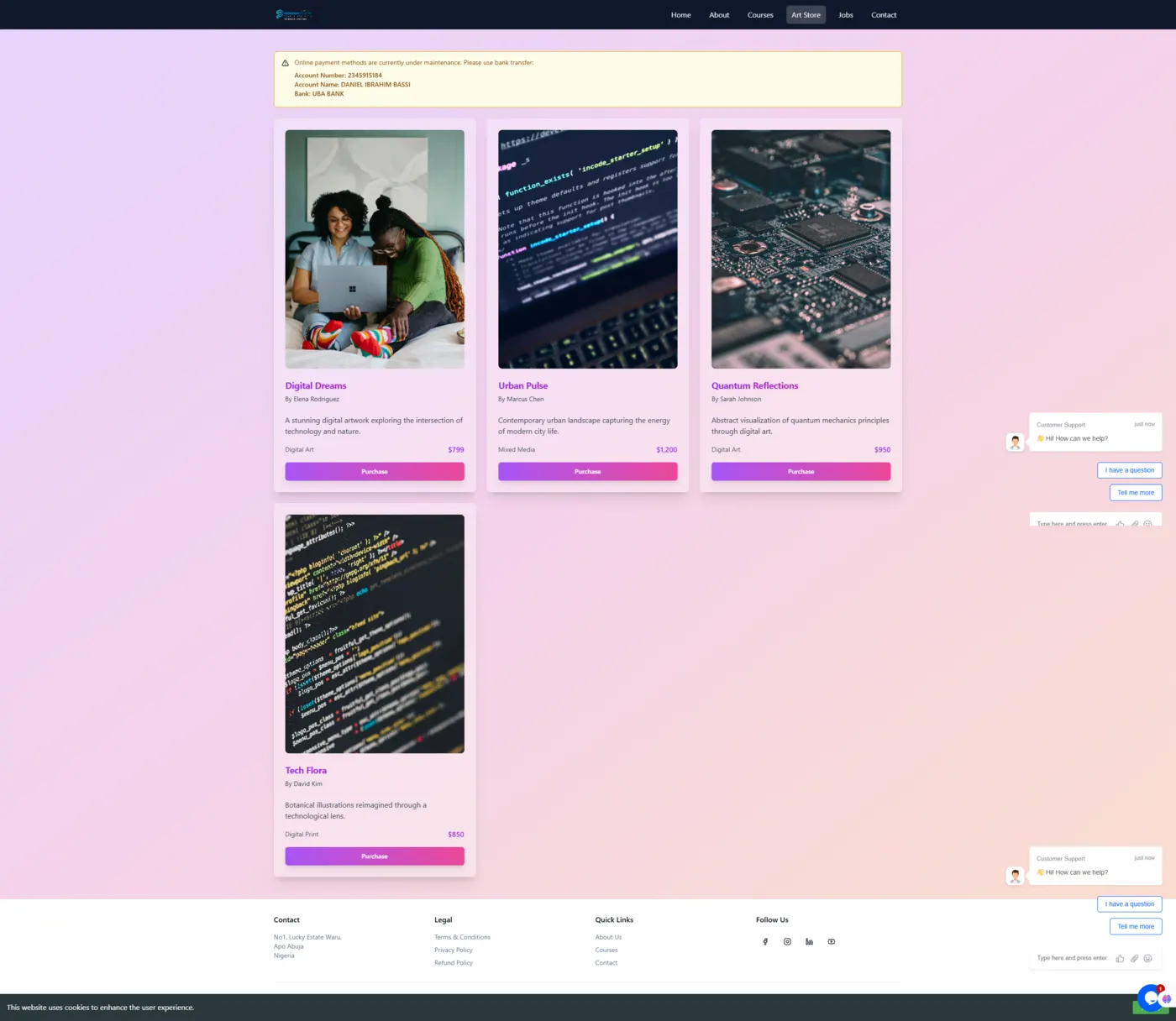Click the warning triangle in the payment notice
The image size is (1176, 1021).
coord(285,63)
